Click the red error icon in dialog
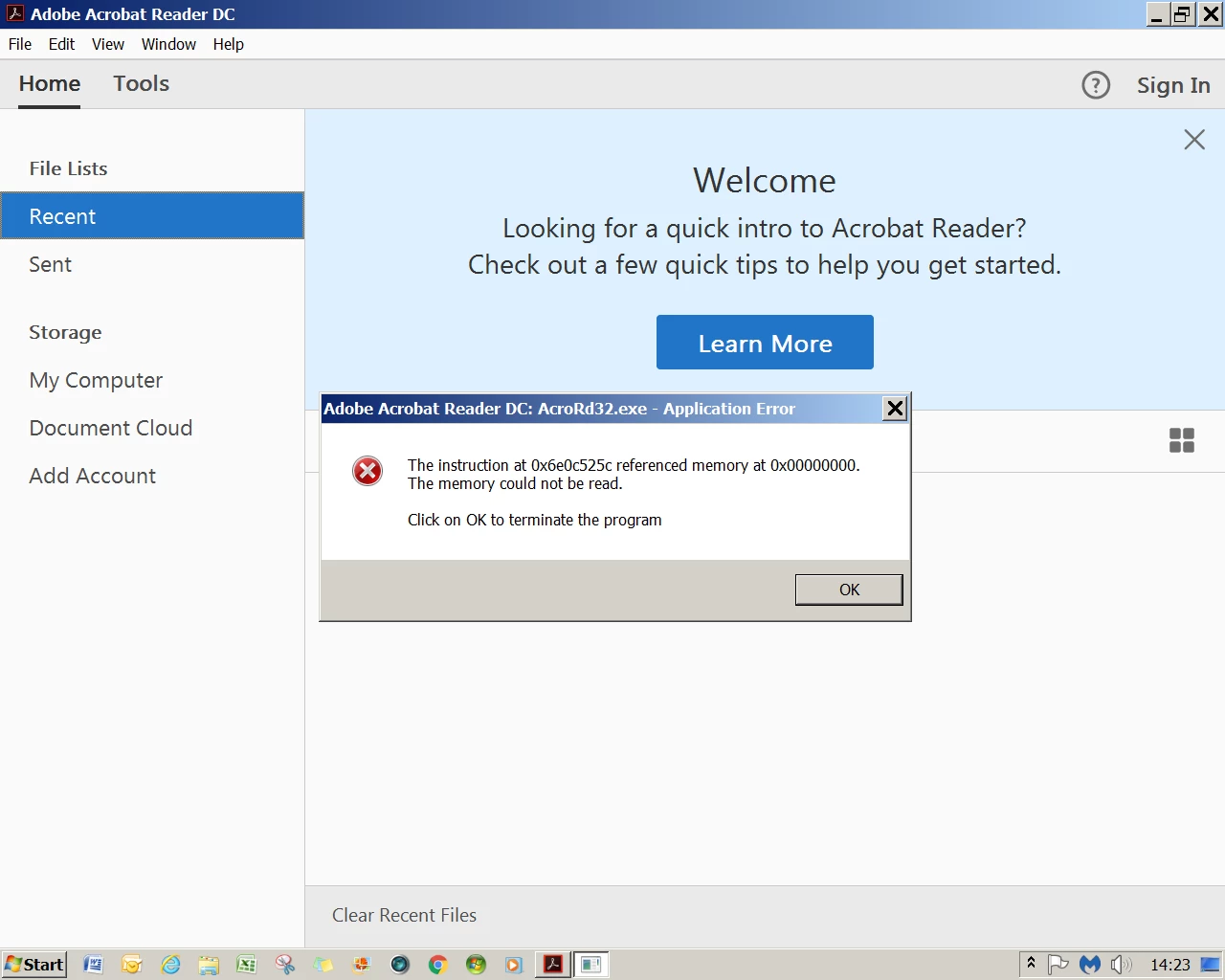 tap(367, 471)
